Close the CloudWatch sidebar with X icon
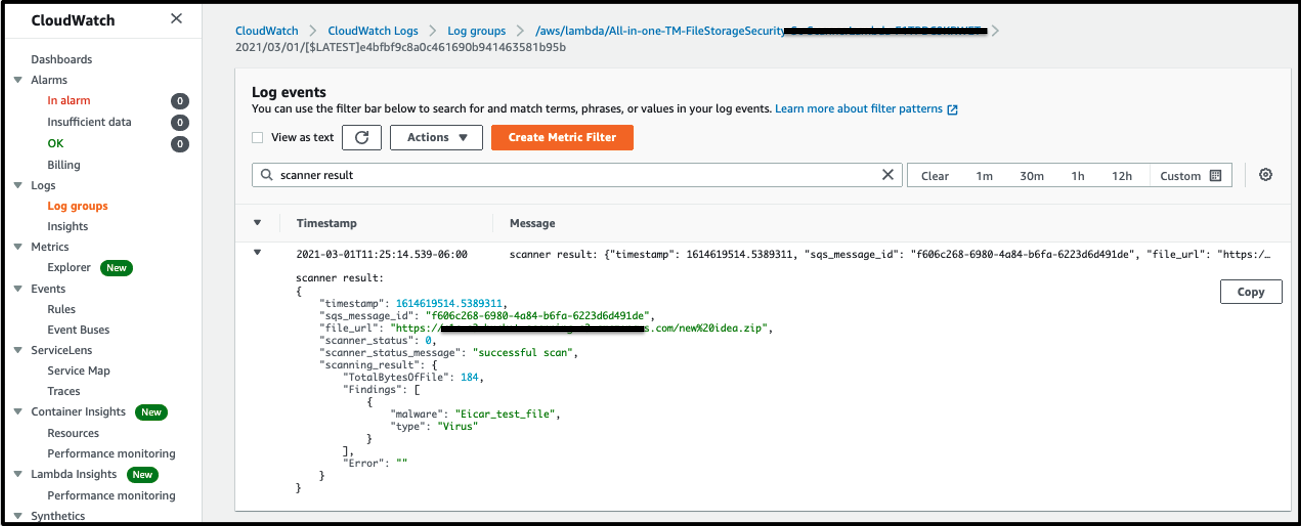Image resolution: width=1301 pixels, height=526 pixels. tap(176, 19)
